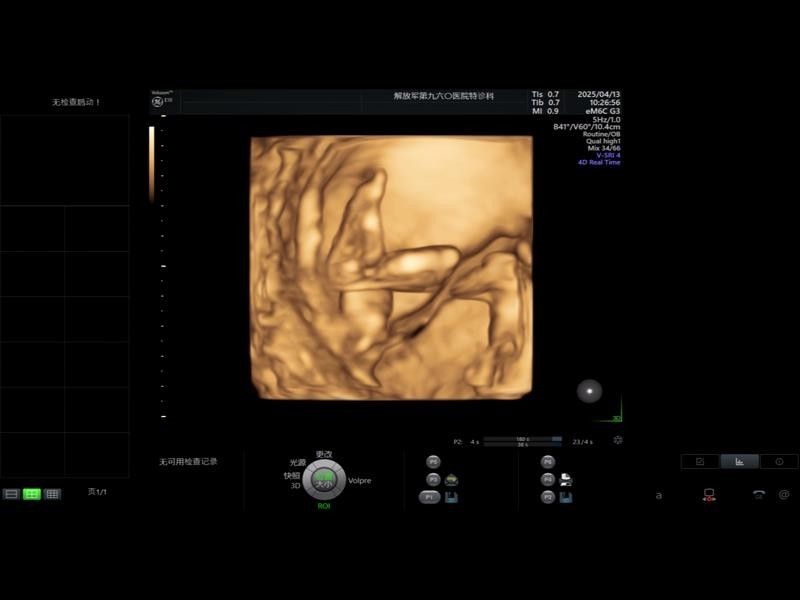Click the 'a' keyboard indicator
Screen dimensions: 800x600
(x=659, y=495)
